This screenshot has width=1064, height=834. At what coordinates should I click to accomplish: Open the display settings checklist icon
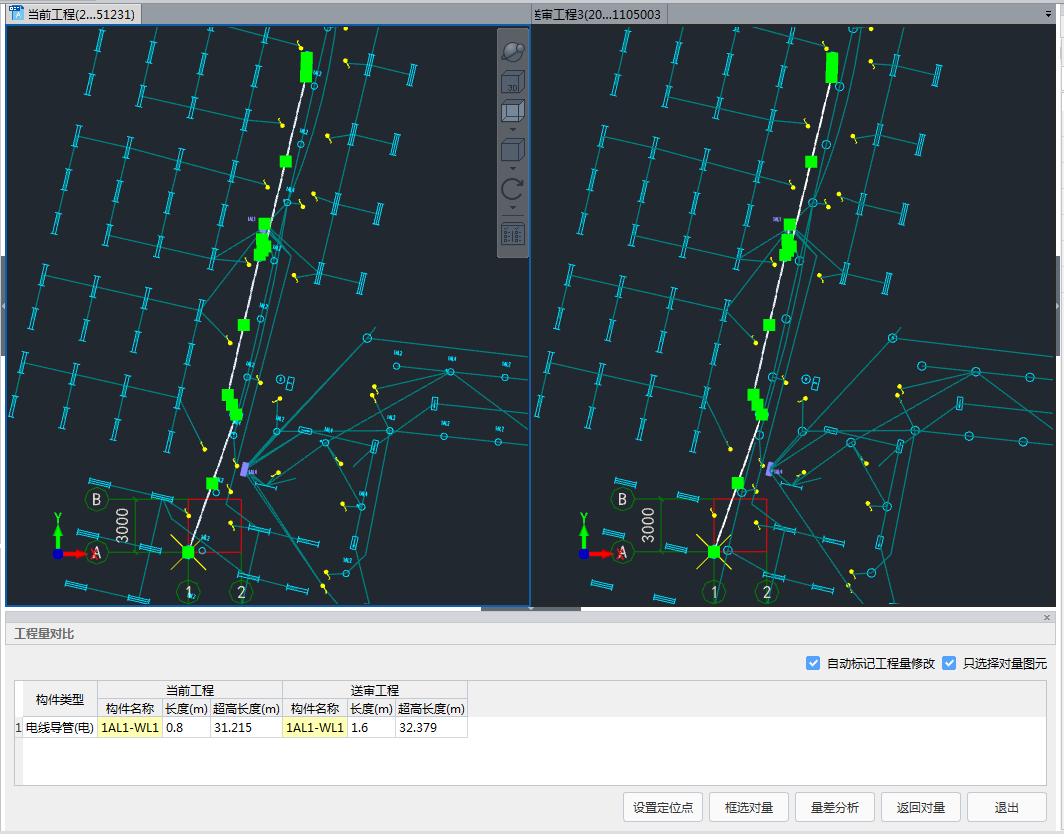[x=512, y=234]
